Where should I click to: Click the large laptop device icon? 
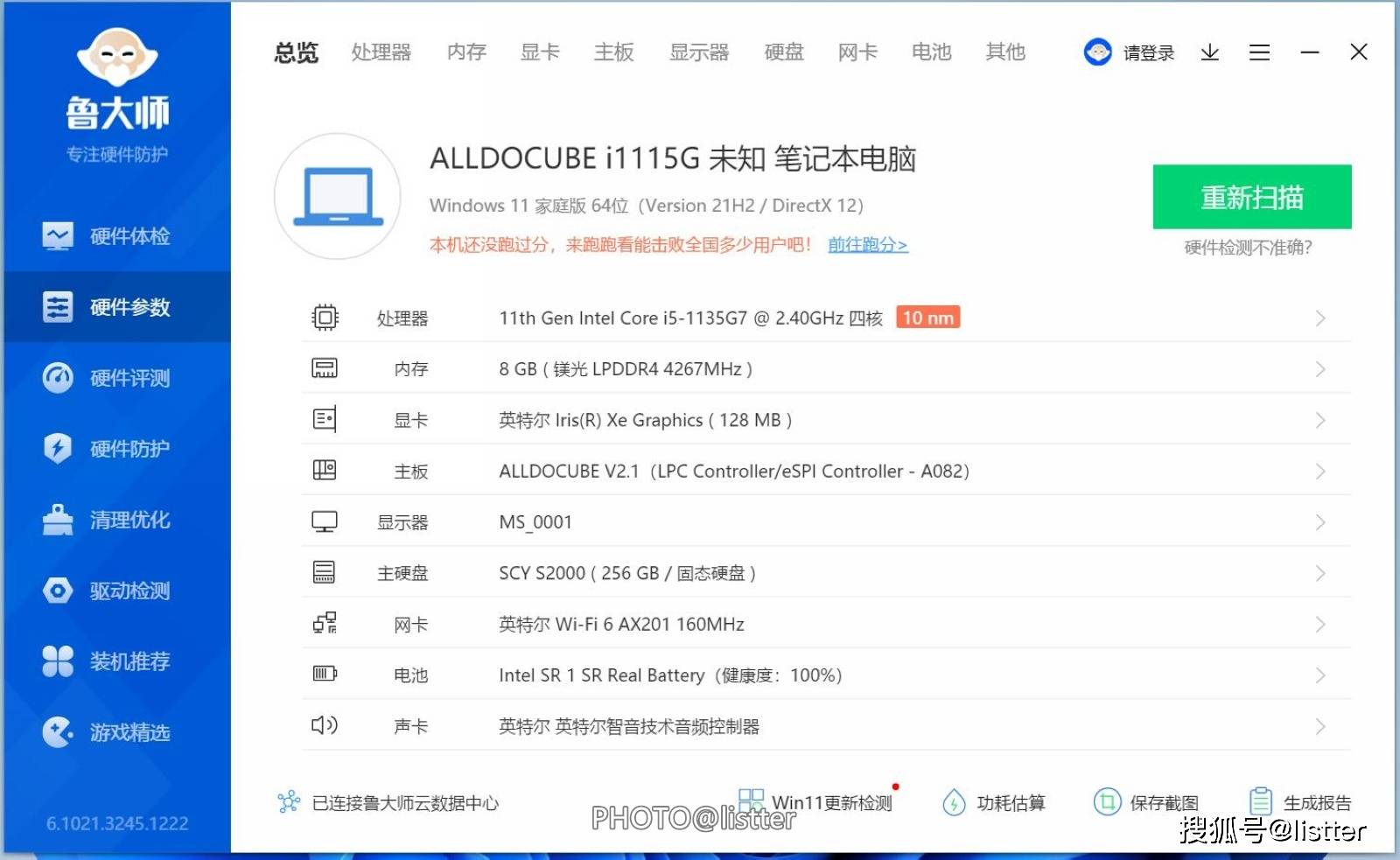(x=338, y=196)
